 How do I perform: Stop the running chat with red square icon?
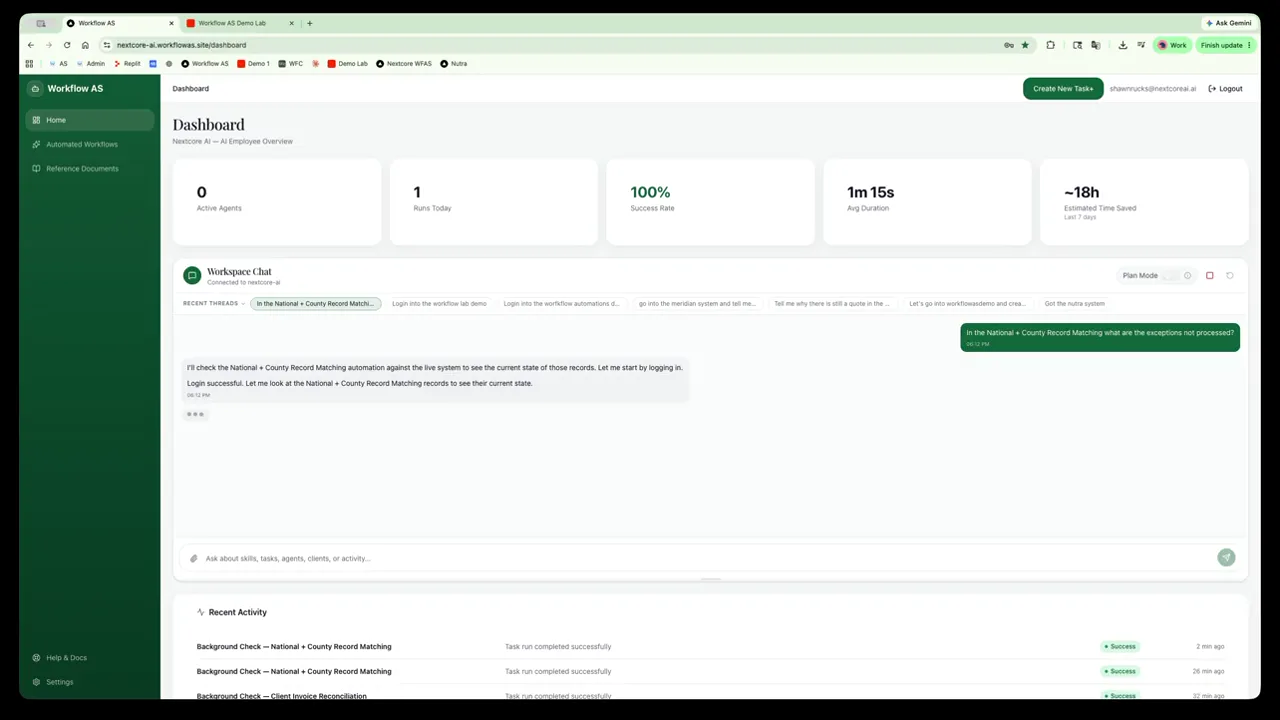tap(1209, 276)
